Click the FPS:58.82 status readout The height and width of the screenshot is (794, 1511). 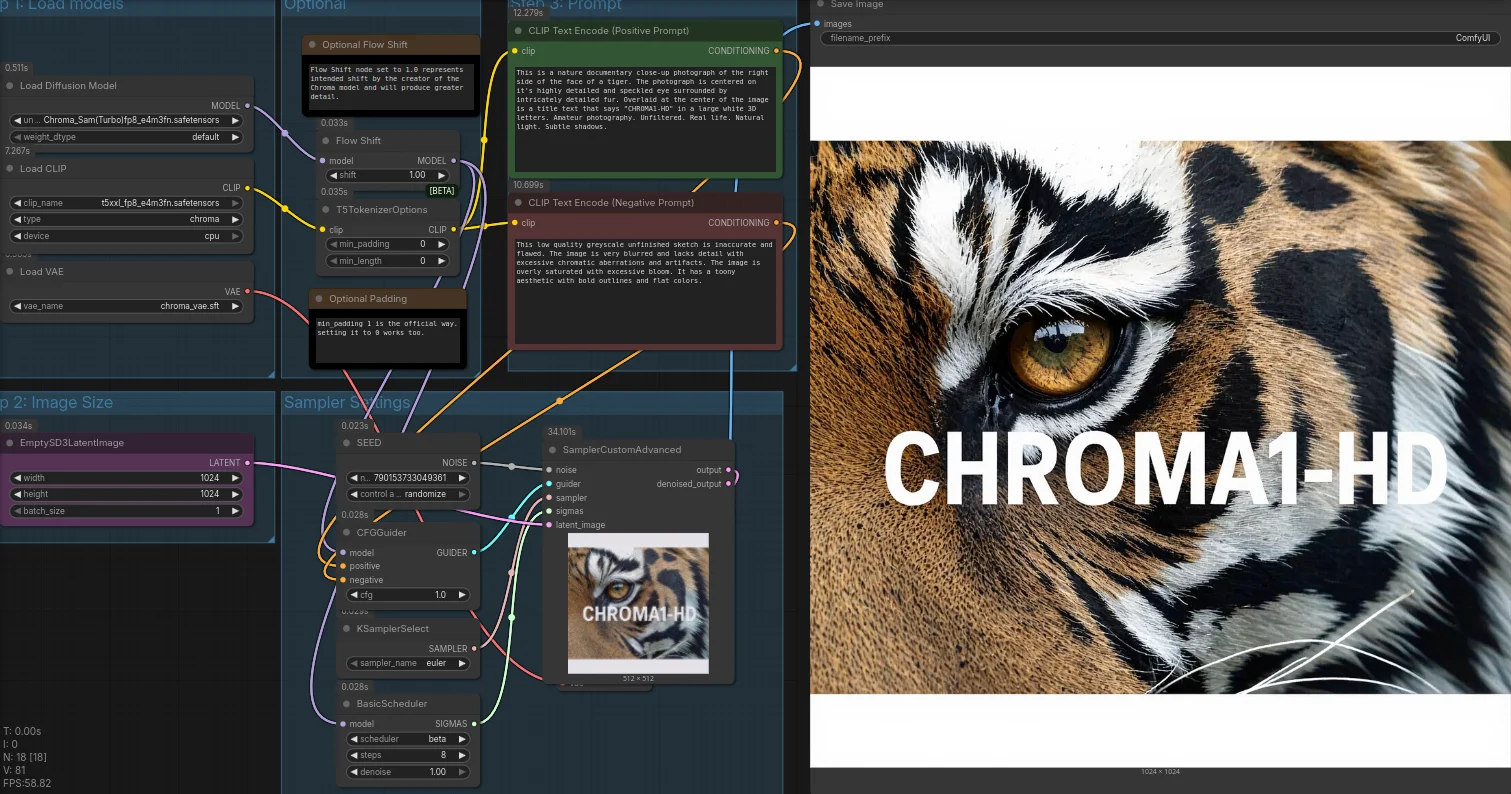click(x=28, y=783)
